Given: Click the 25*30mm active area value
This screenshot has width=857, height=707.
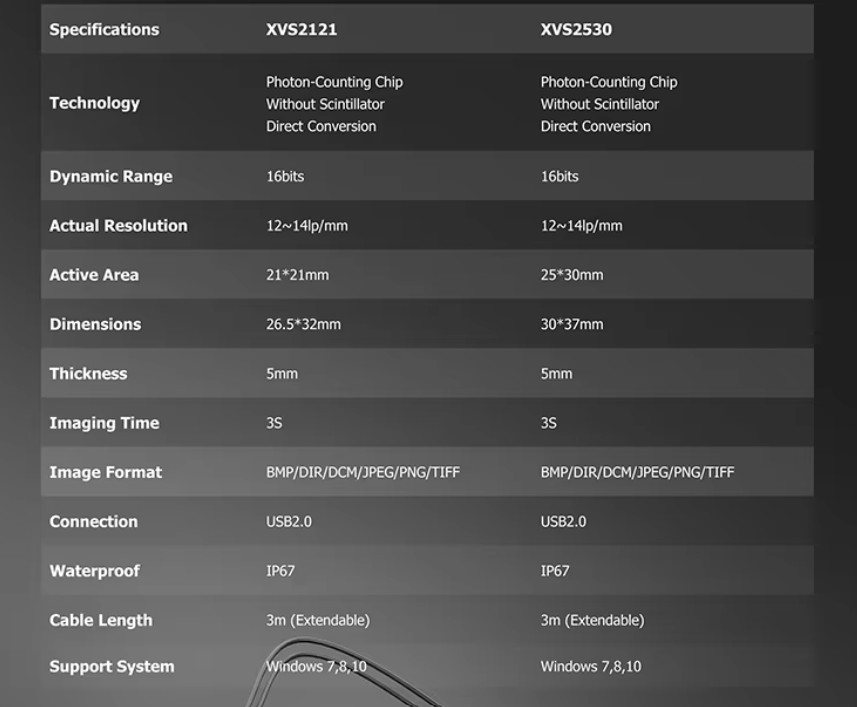Looking at the screenshot, I should pyautogui.click(x=572, y=275).
